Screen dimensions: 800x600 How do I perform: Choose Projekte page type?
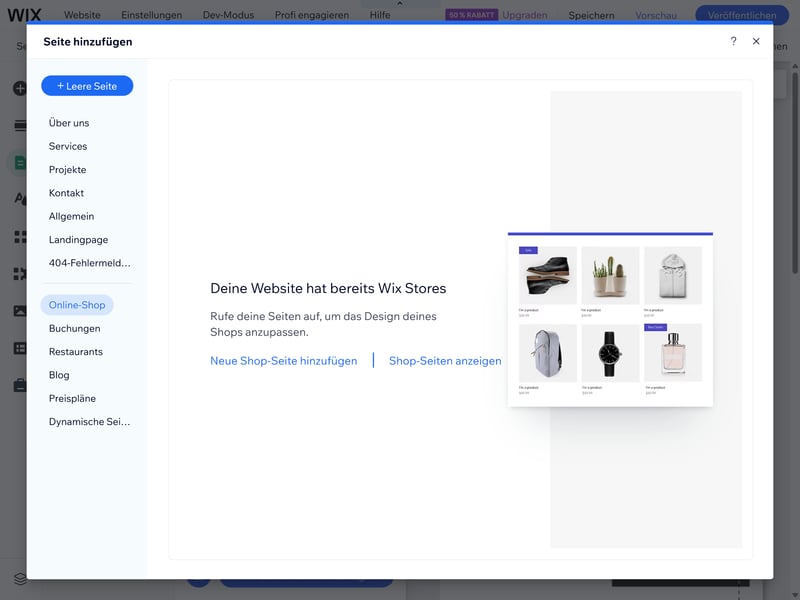click(x=68, y=170)
